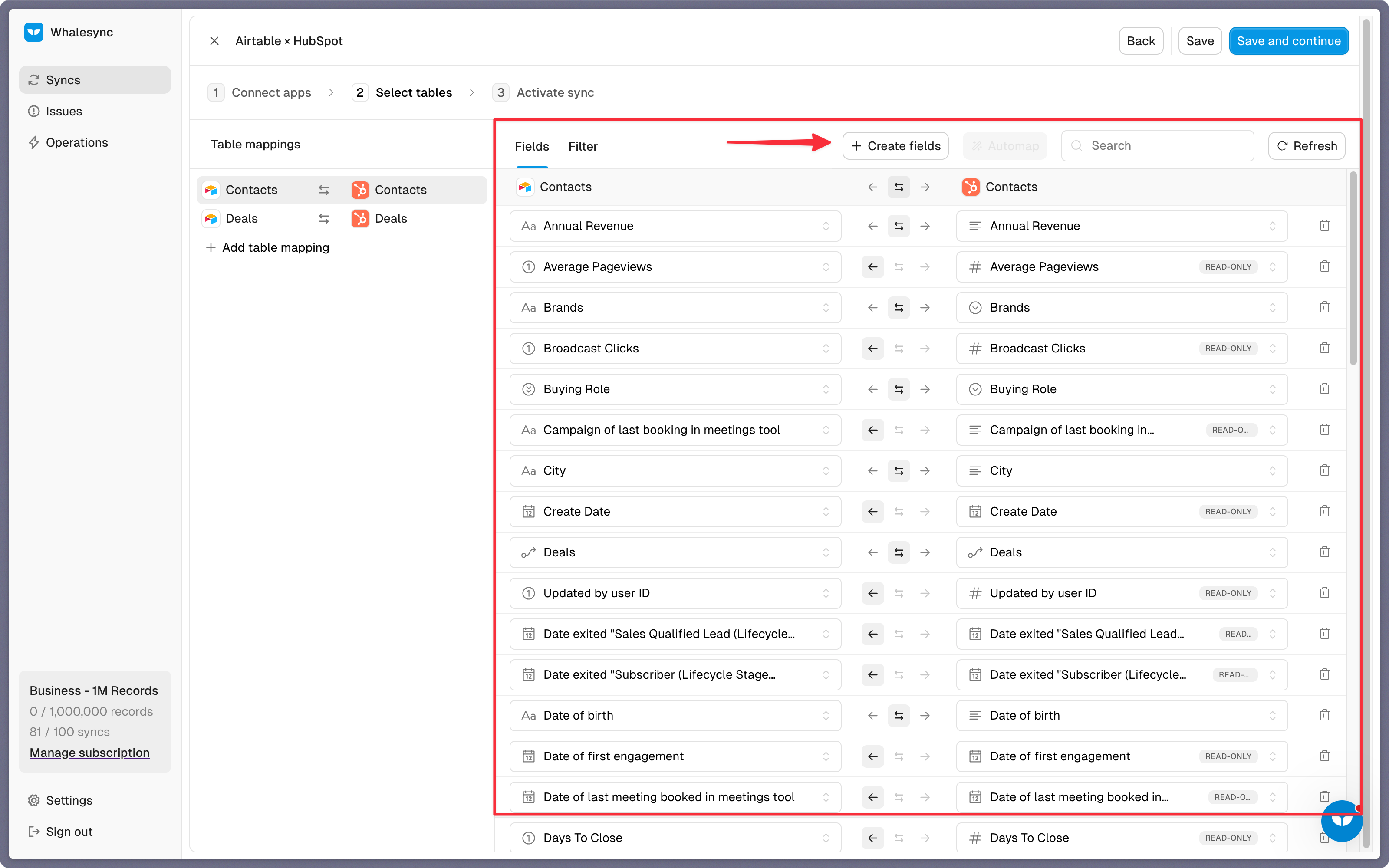The height and width of the screenshot is (868, 1389).
Task: Click the HubSpot icon in Contacts header
Action: tap(971, 187)
